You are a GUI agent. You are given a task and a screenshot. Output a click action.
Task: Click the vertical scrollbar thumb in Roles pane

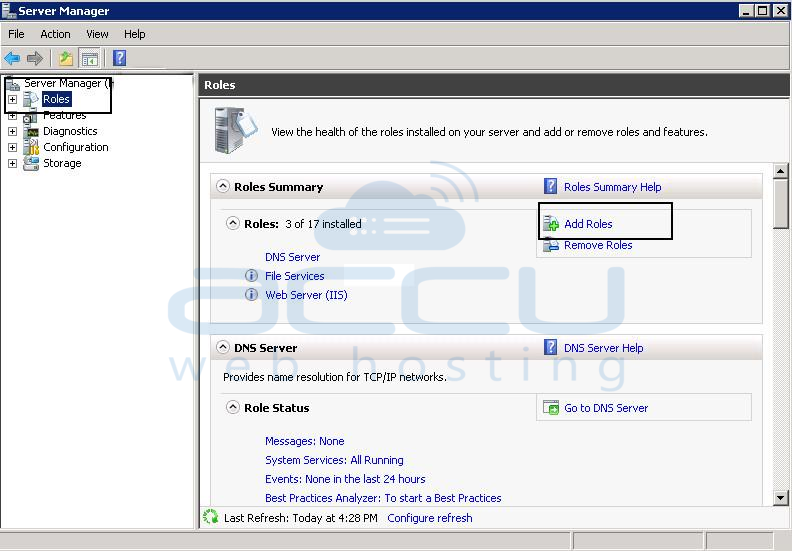pyautogui.click(x=780, y=204)
